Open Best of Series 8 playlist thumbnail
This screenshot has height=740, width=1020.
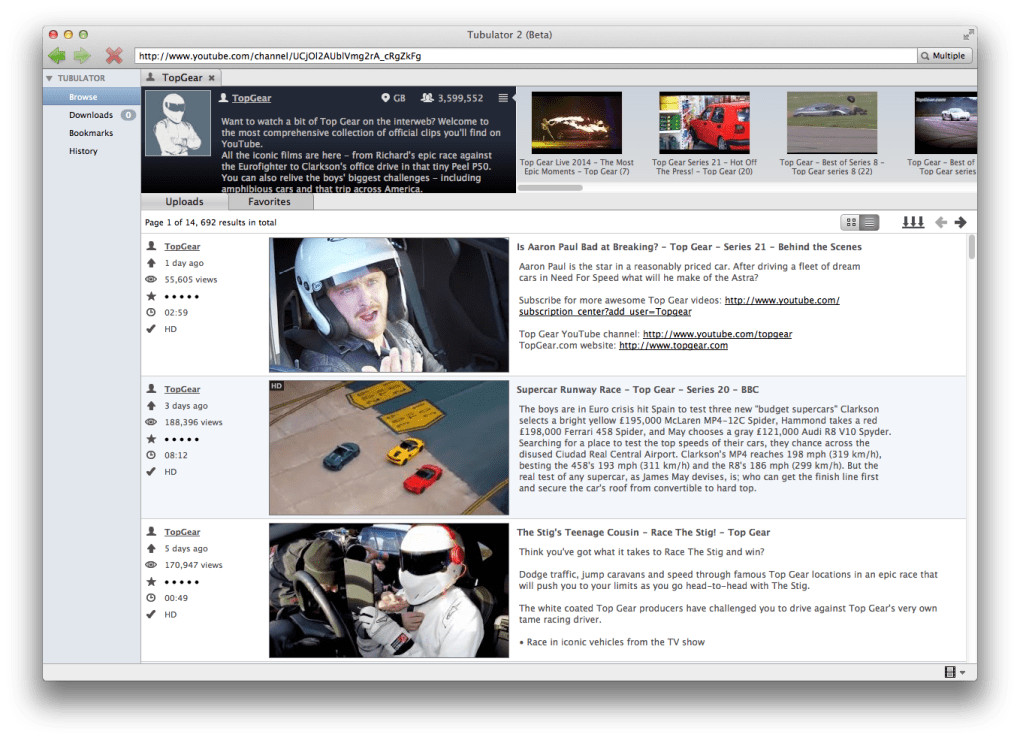coord(831,123)
